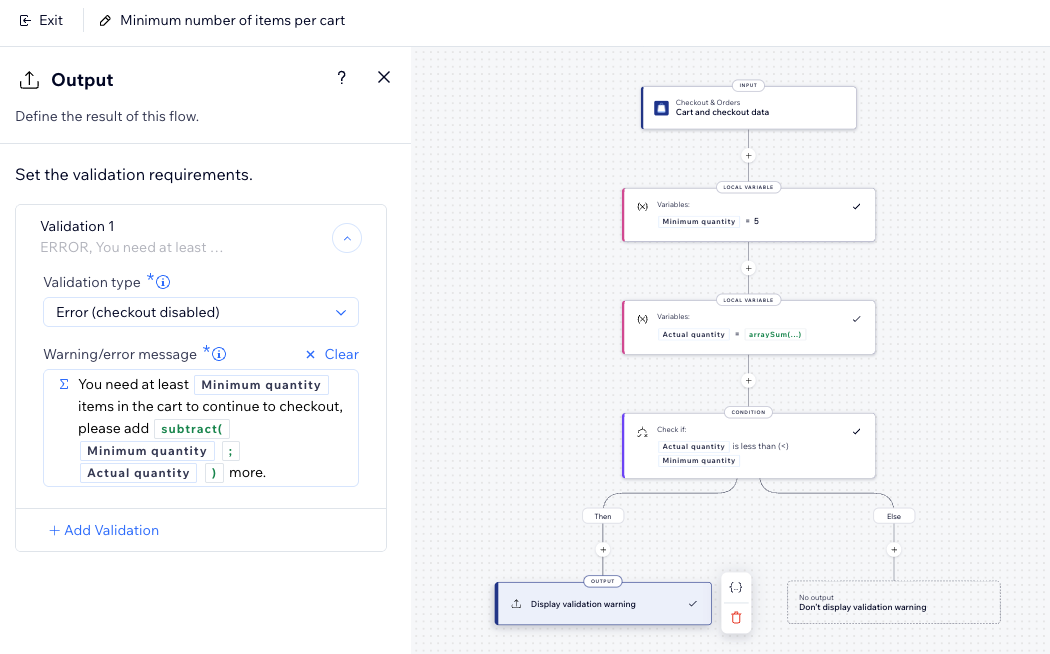Toggle the checkmark on the condition node
This screenshot has width=1050, height=654.
click(856, 431)
